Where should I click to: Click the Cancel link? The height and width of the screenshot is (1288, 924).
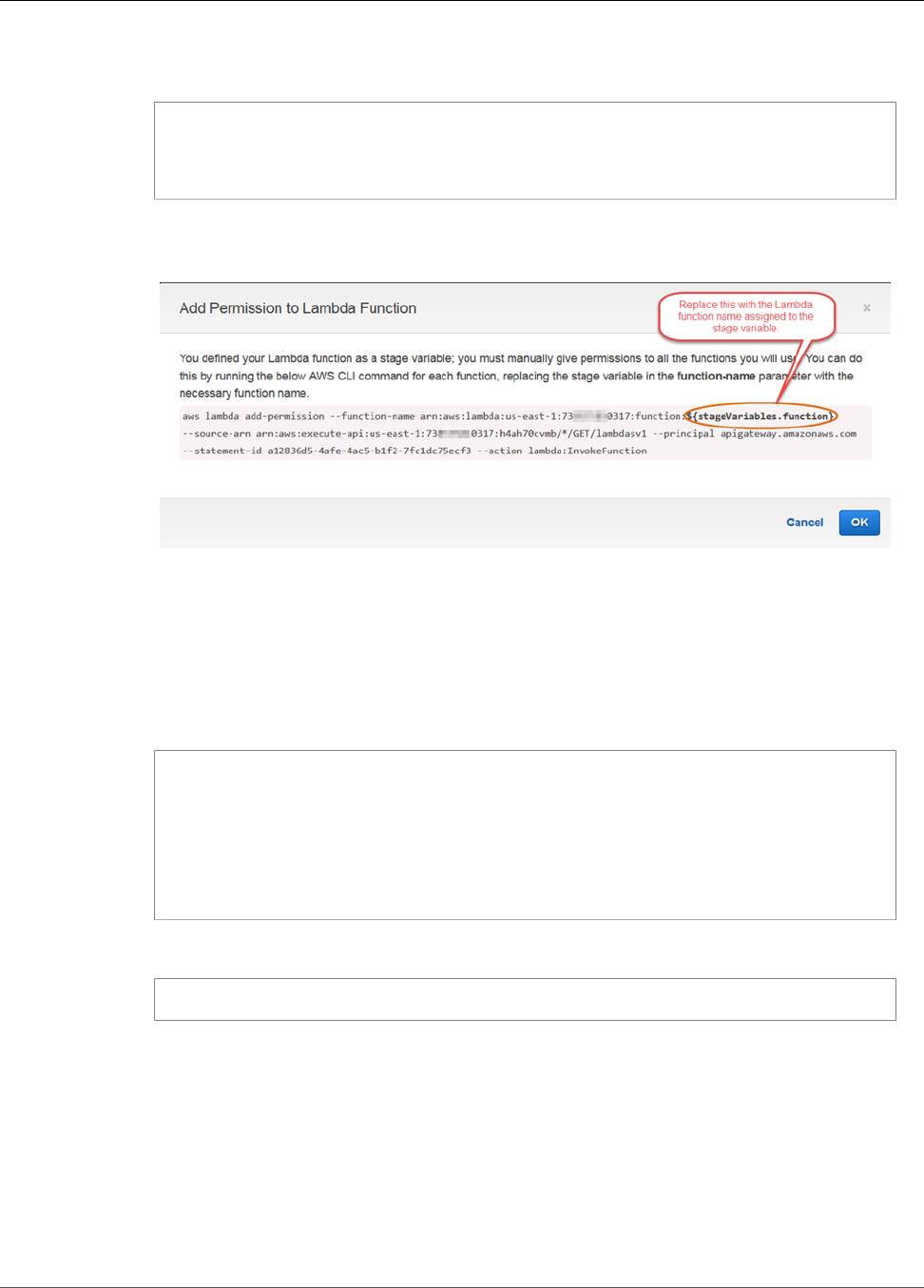tap(804, 523)
